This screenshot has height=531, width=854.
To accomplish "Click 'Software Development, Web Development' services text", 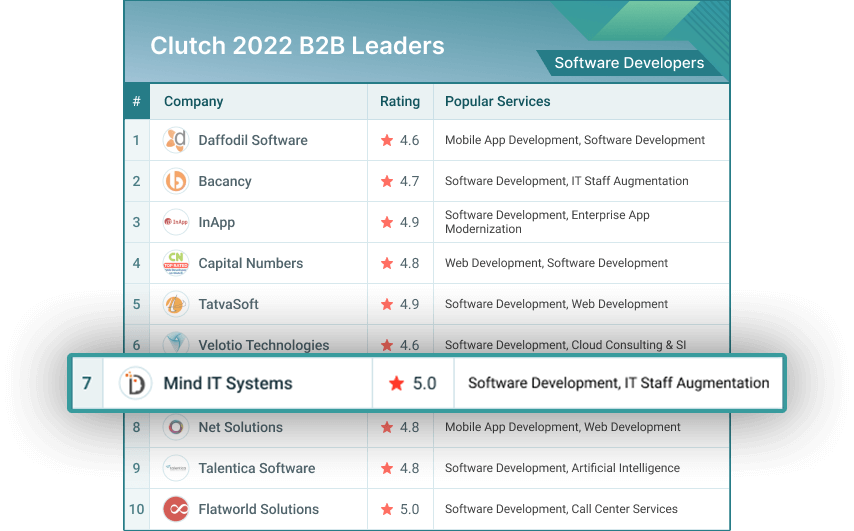I will click(556, 304).
